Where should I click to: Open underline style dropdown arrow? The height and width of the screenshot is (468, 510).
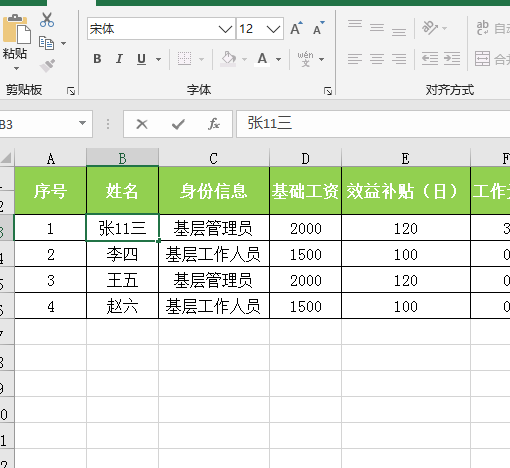click(x=158, y=59)
